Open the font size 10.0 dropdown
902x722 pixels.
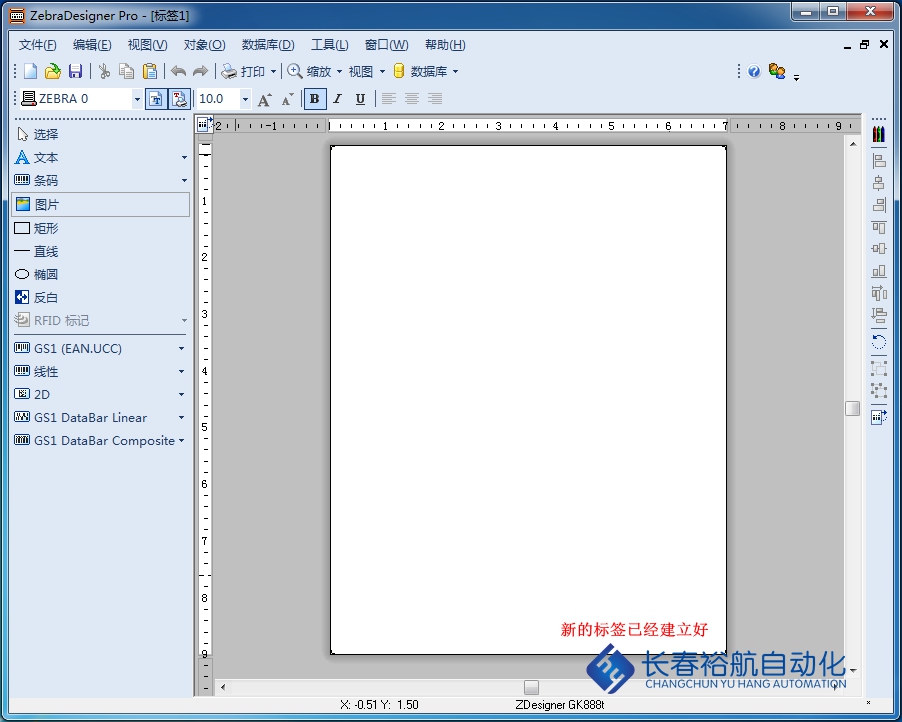coord(245,100)
